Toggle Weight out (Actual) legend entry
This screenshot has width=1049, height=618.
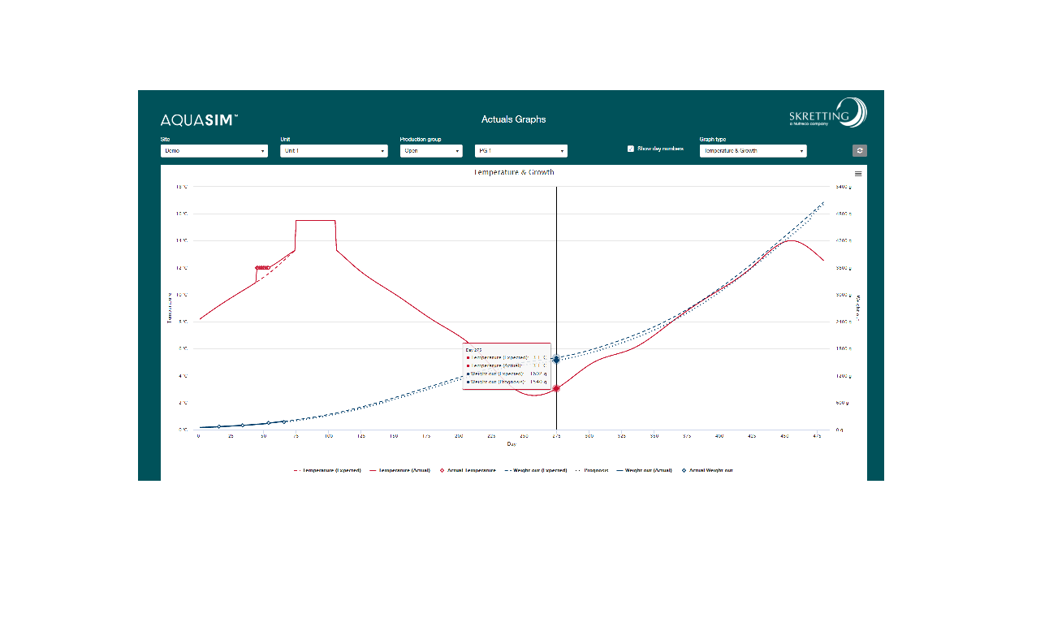[x=651, y=469]
